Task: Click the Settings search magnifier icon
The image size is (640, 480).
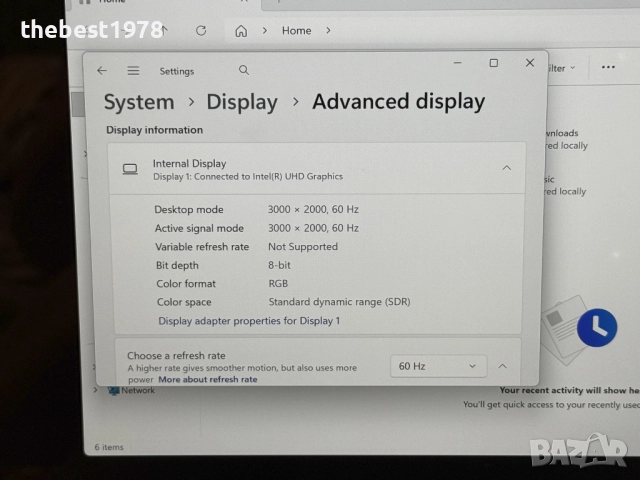Action: [244, 70]
